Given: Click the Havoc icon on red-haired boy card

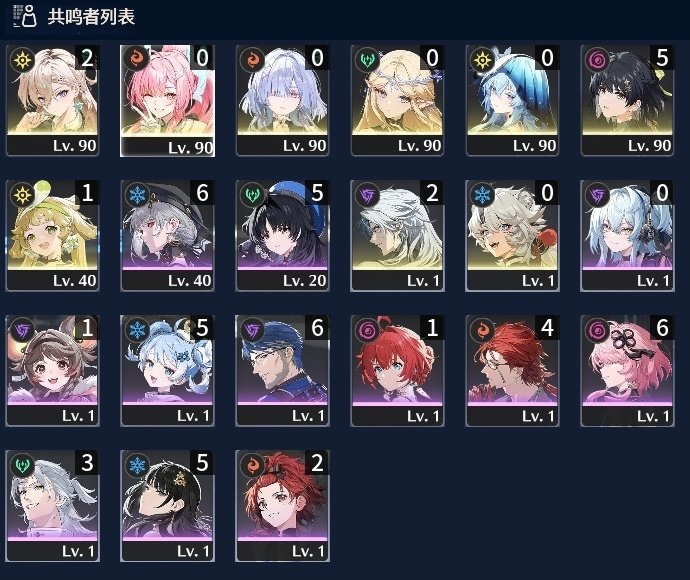Looking at the screenshot, I should [x=367, y=330].
